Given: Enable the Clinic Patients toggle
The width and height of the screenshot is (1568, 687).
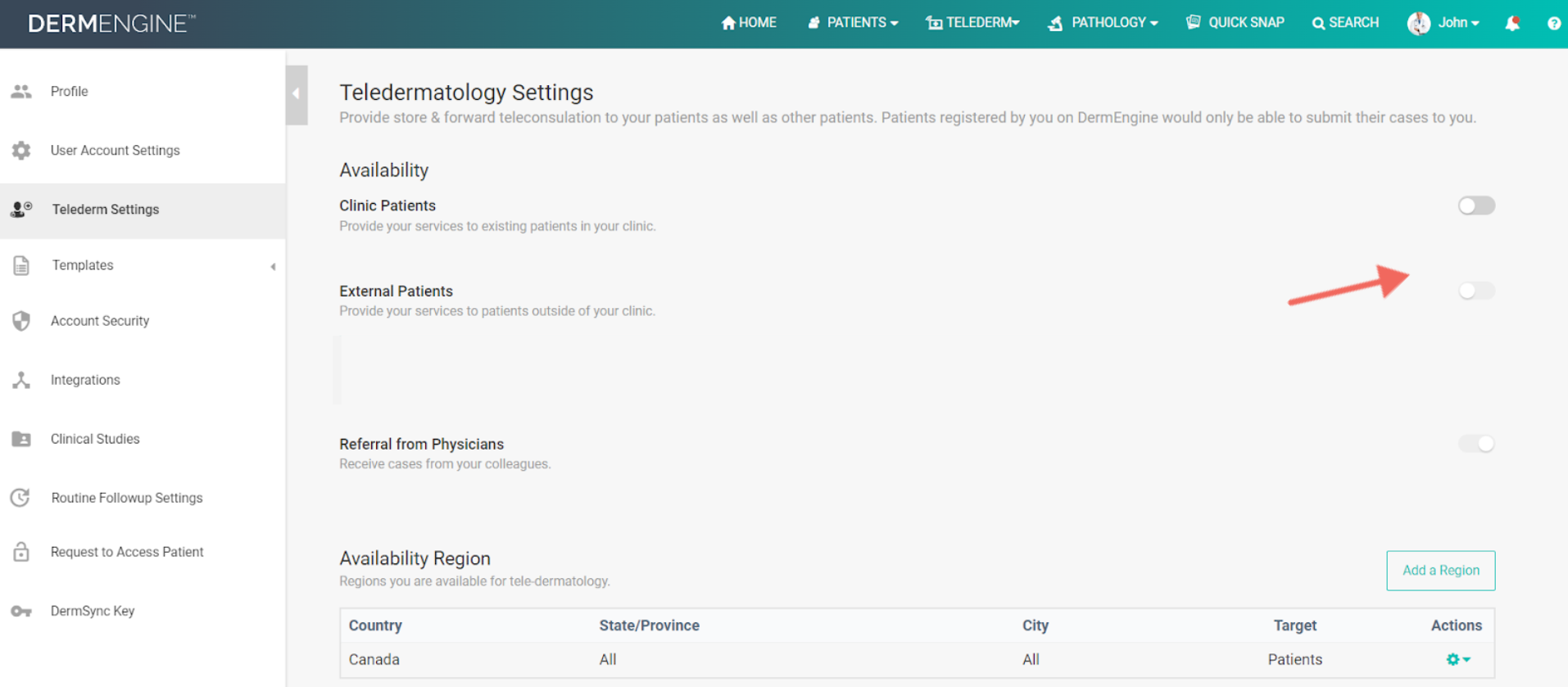Looking at the screenshot, I should pyautogui.click(x=1476, y=206).
